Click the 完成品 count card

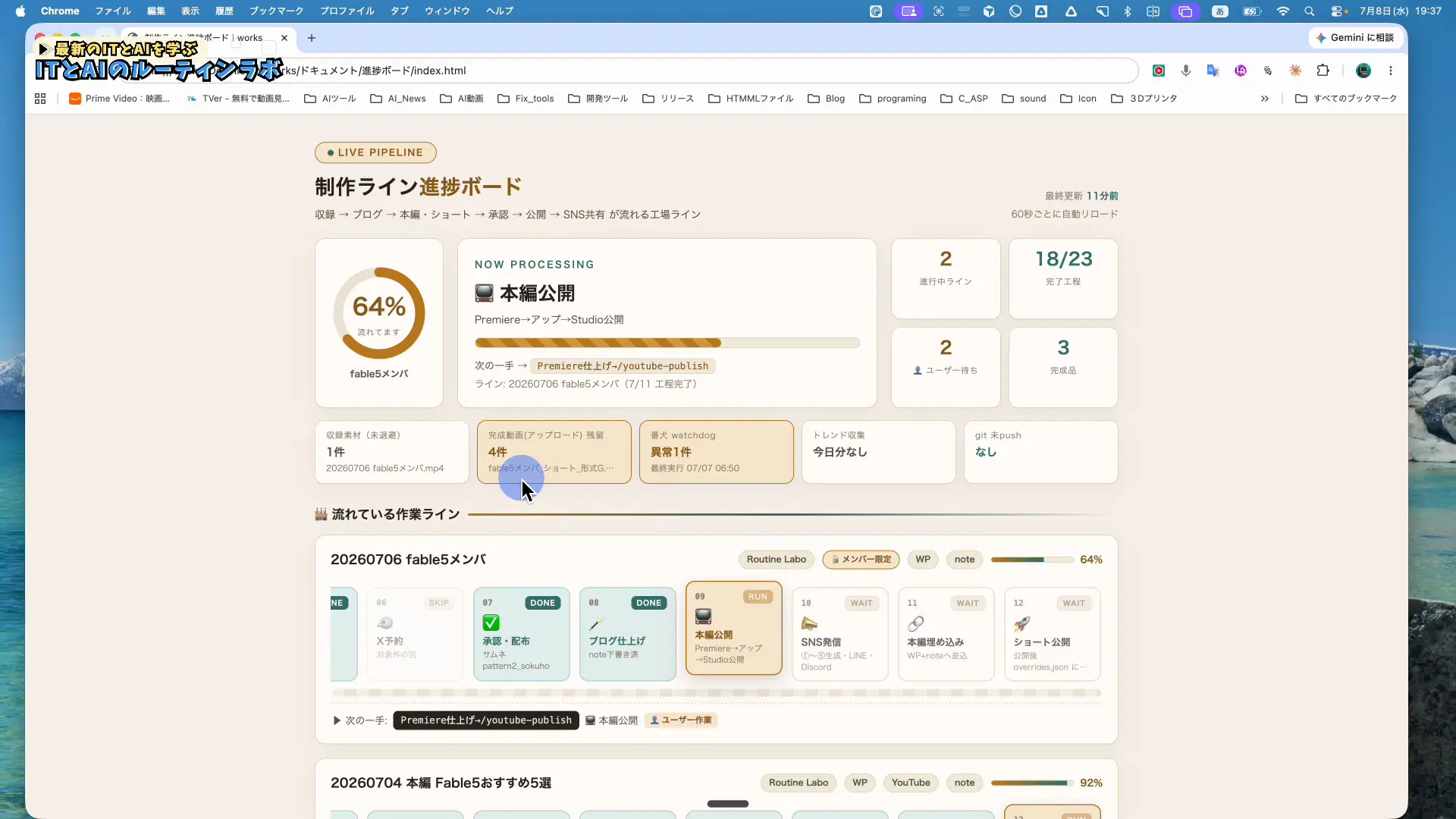pos(1063,367)
